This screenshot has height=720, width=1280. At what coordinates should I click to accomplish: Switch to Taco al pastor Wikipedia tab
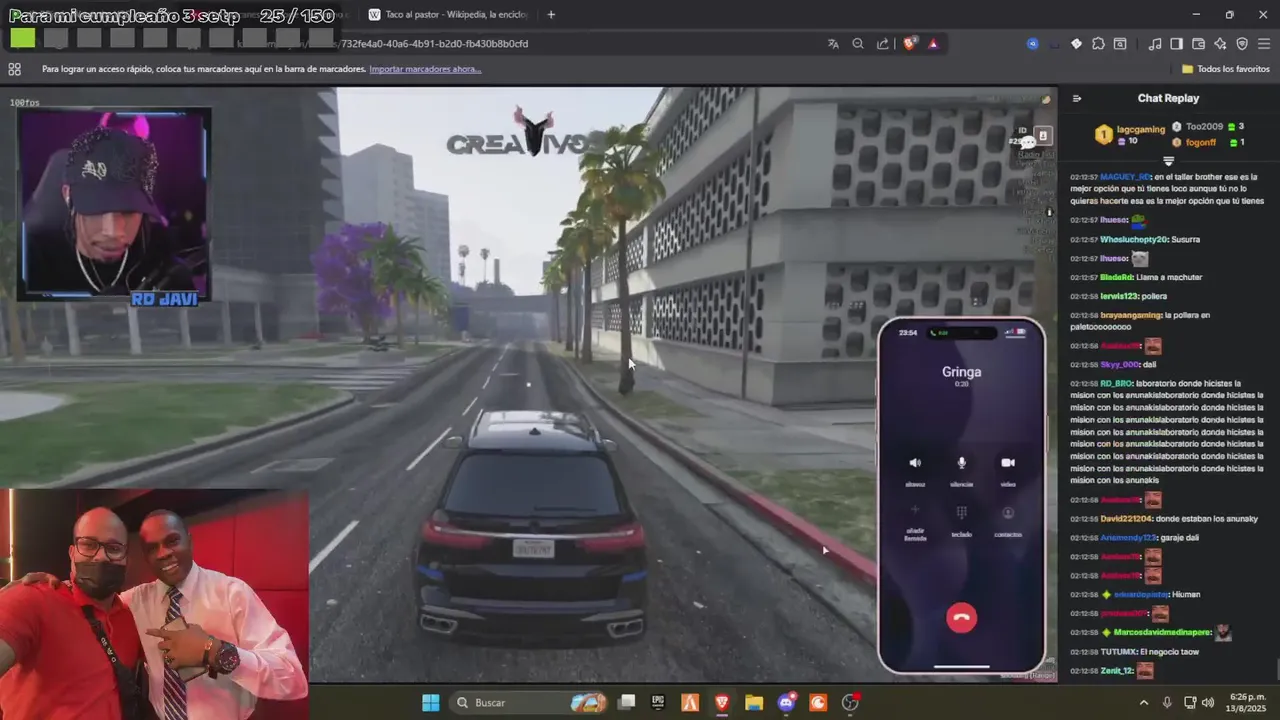448,14
